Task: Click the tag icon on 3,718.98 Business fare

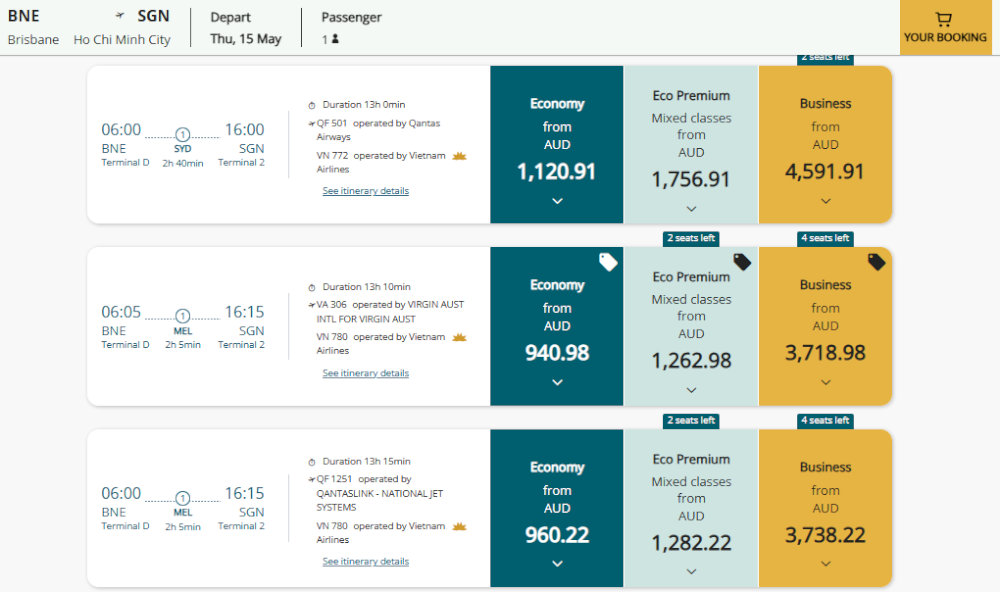Action: click(x=876, y=262)
